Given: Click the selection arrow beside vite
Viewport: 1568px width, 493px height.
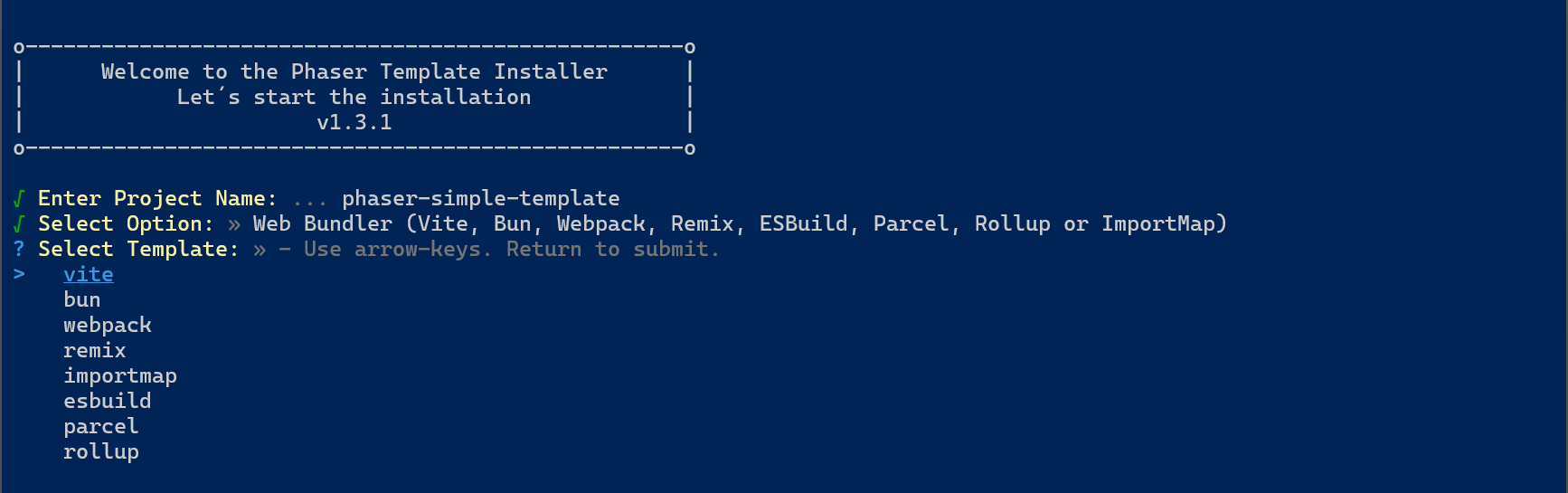Looking at the screenshot, I should click(x=19, y=274).
